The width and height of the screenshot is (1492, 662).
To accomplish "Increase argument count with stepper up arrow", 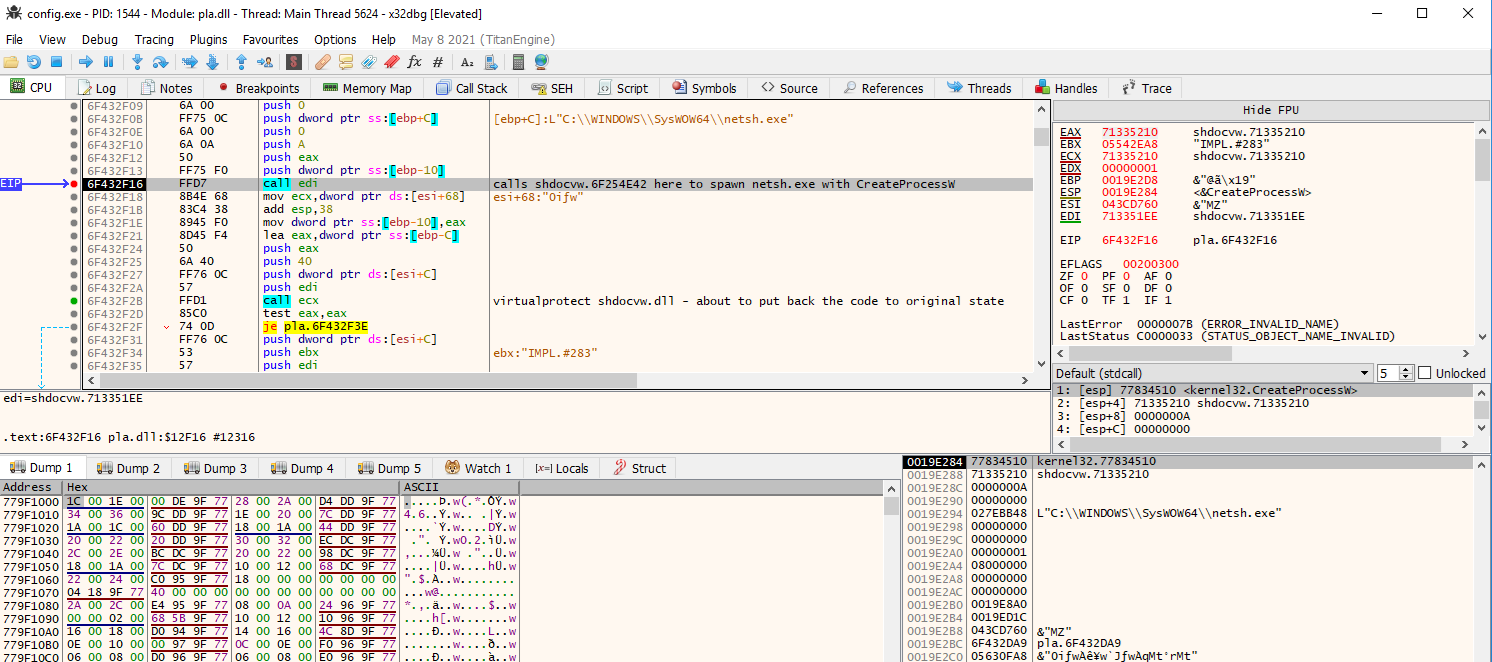I will point(1407,369).
